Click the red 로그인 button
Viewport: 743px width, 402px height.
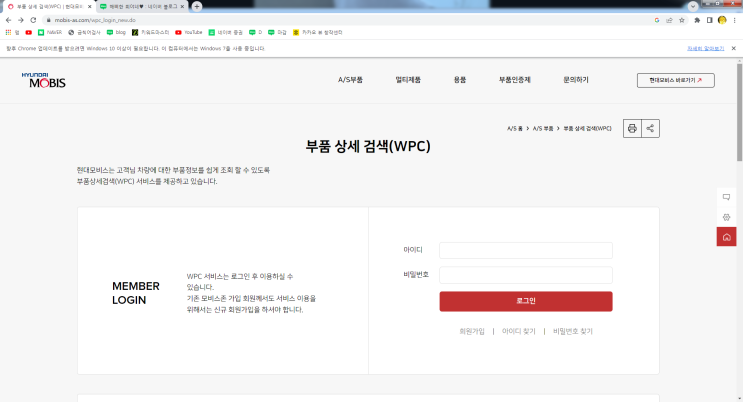tap(526, 302)
